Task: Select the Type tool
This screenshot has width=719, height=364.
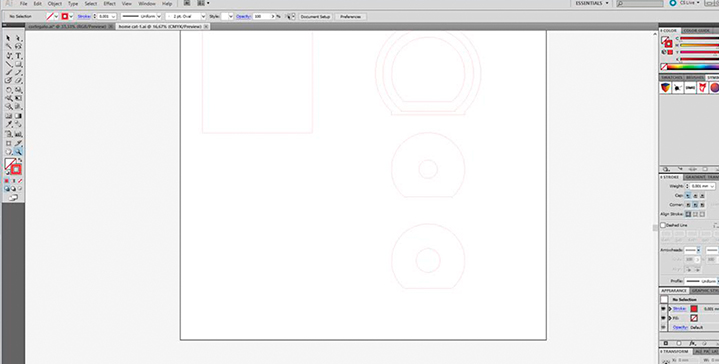Action: (x=18, y=55)
